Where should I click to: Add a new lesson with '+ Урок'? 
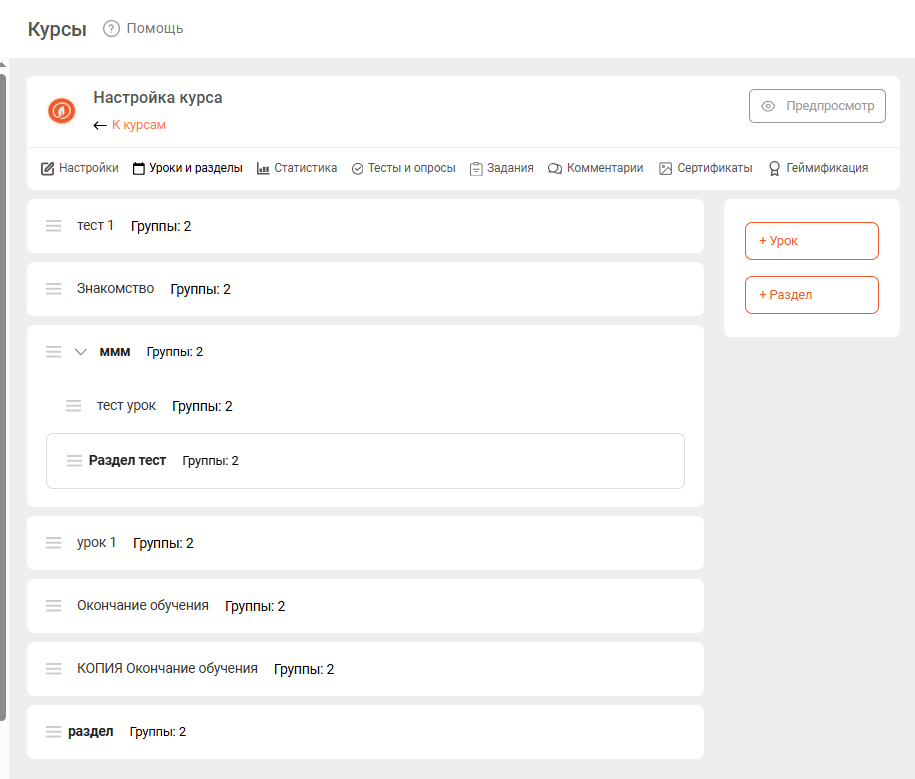click(x=811, y=241)
